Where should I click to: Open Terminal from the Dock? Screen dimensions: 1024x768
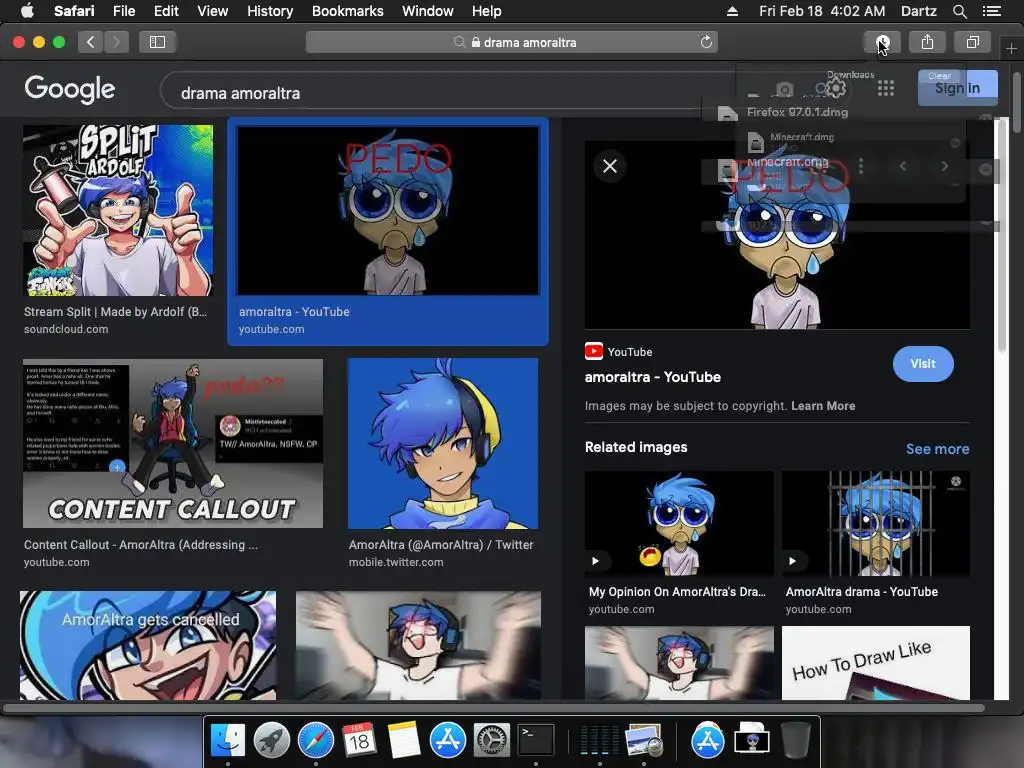coord(536,741)
